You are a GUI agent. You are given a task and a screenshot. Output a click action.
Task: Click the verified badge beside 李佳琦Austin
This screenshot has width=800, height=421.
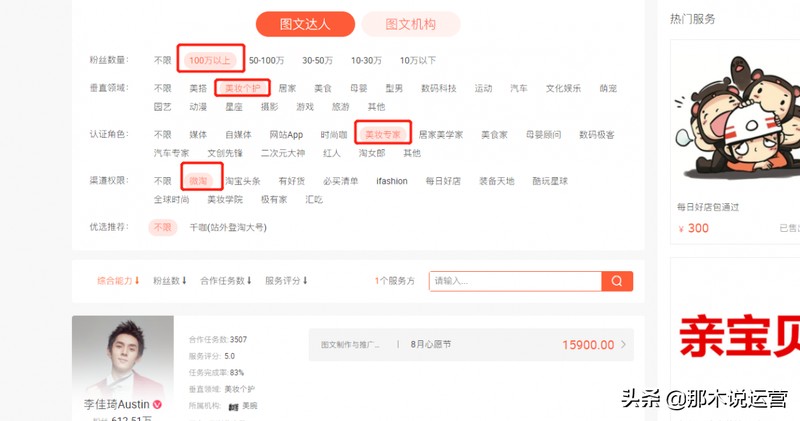[157, 404]
